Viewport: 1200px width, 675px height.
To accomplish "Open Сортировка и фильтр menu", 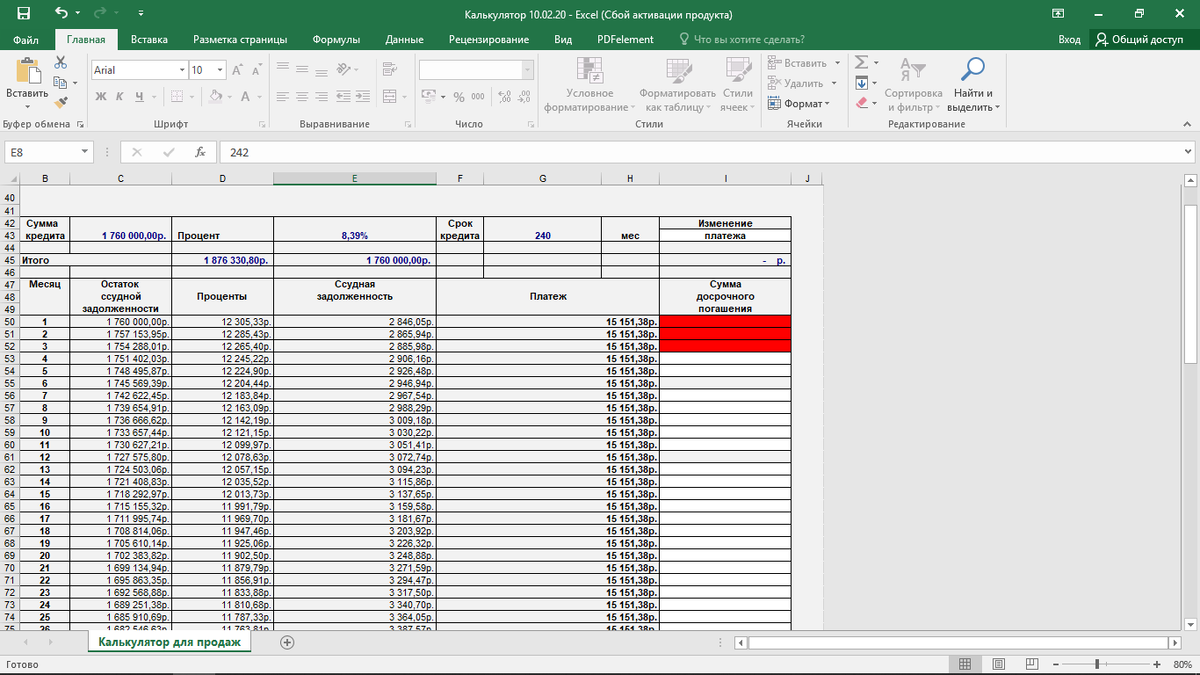I will (x=913, y=84).
